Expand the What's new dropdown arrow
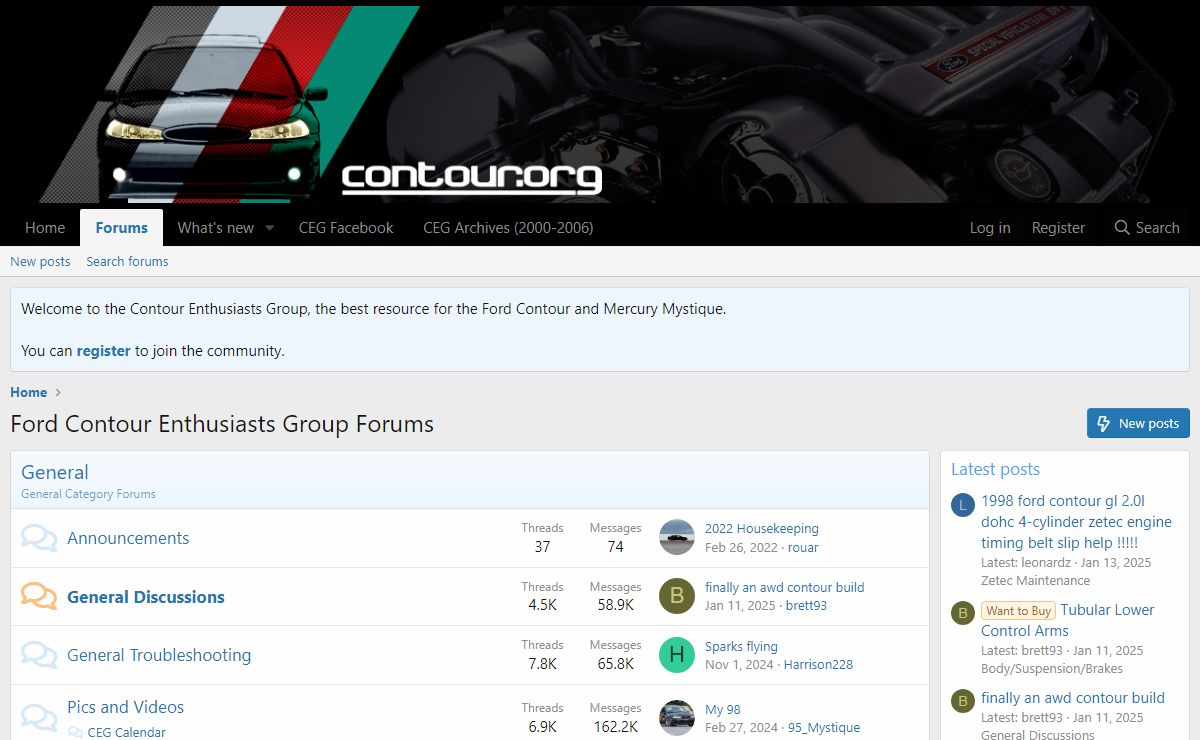1200x740 pixels. (269, 228)
